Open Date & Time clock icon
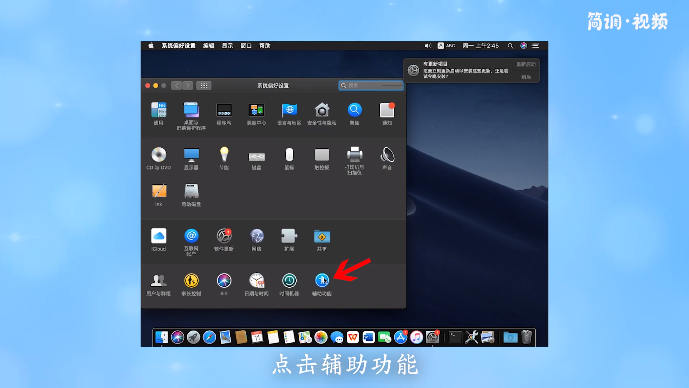Screen dimensions: 689x388 tap(257, 280)
